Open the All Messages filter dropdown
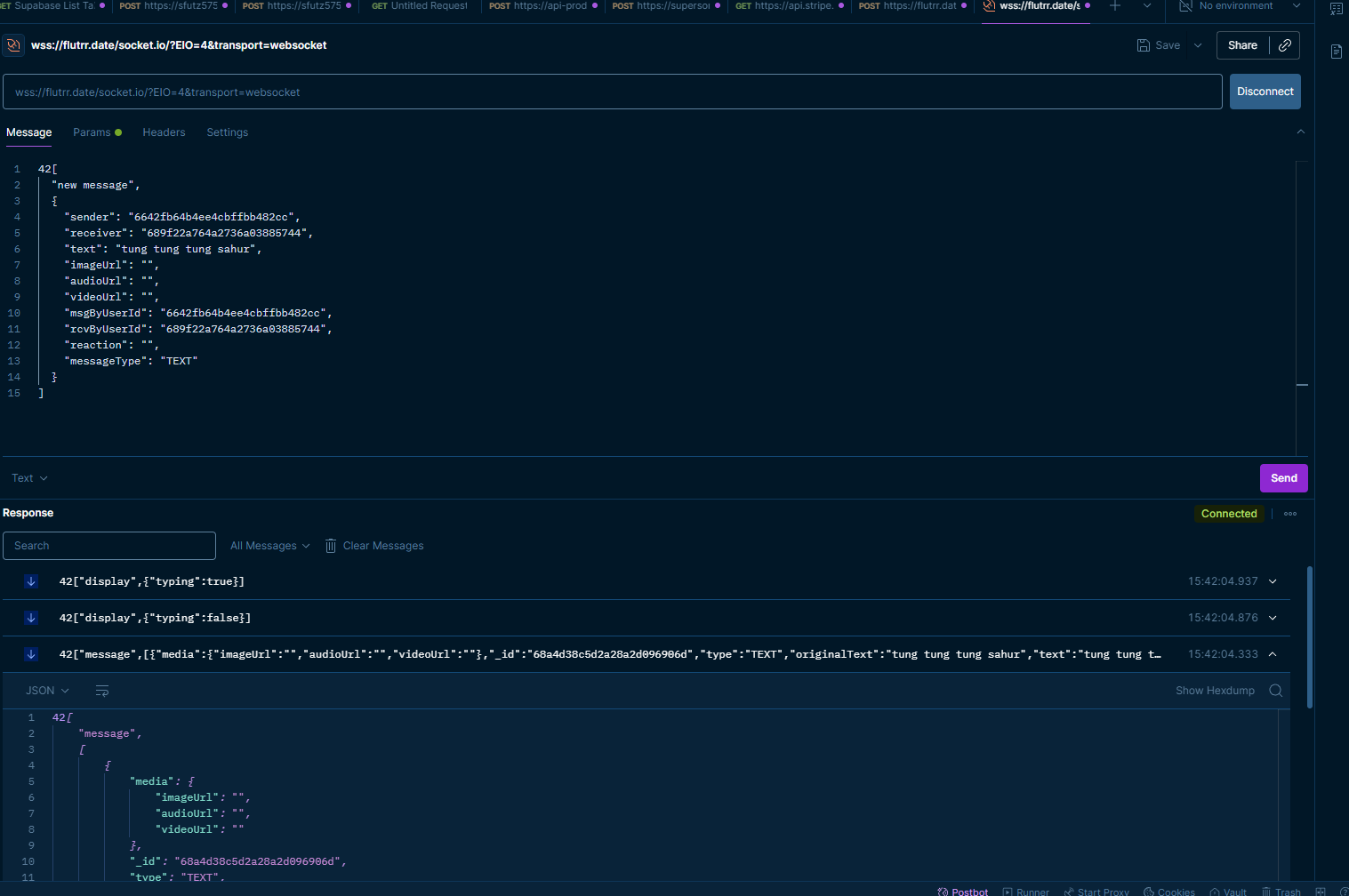The height and width of the screenshot is (896, 1349). click(270, 546)
